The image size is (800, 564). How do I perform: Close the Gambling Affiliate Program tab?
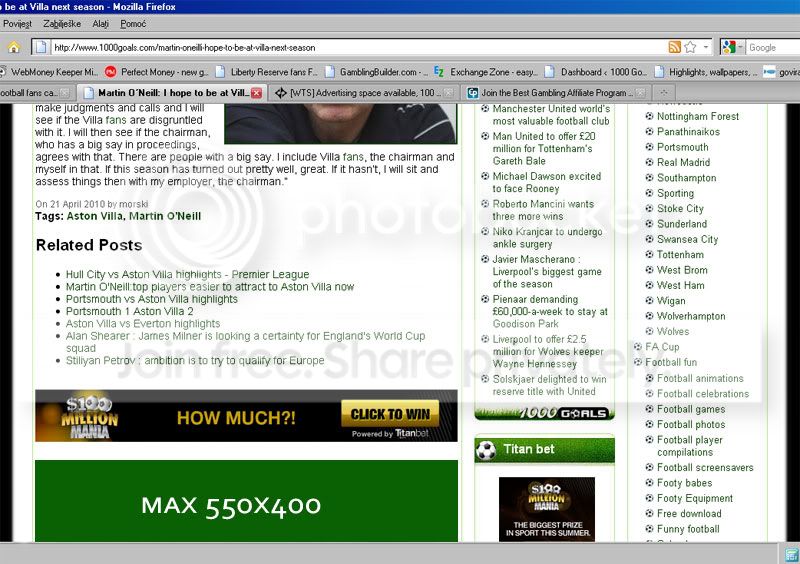641,93
